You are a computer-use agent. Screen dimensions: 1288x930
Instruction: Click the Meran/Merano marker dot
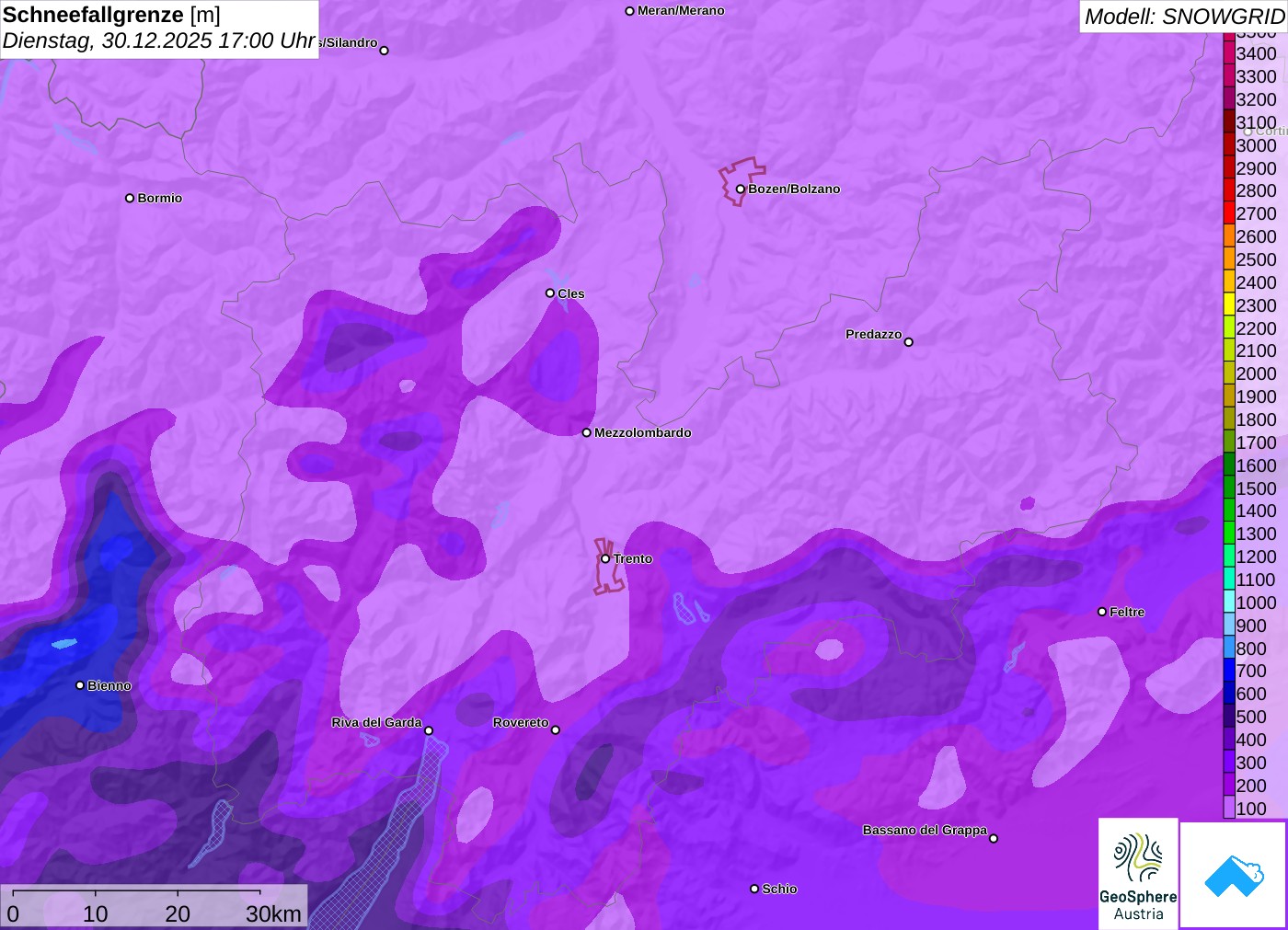629,11
